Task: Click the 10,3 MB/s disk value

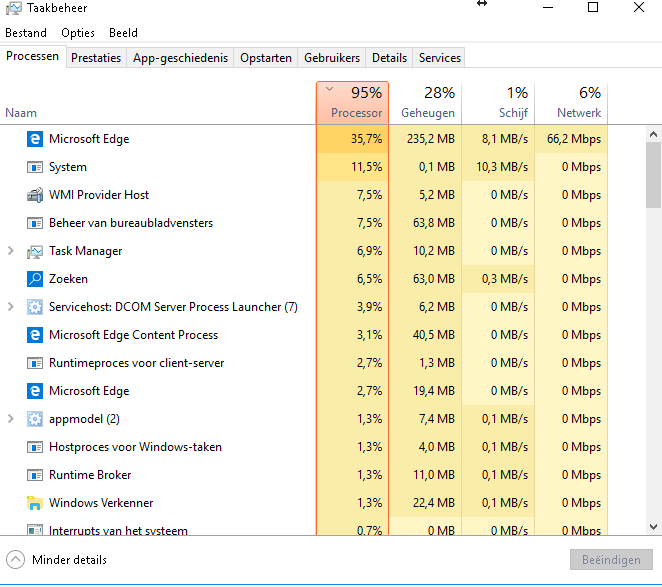Action: [x=502, y=167]
